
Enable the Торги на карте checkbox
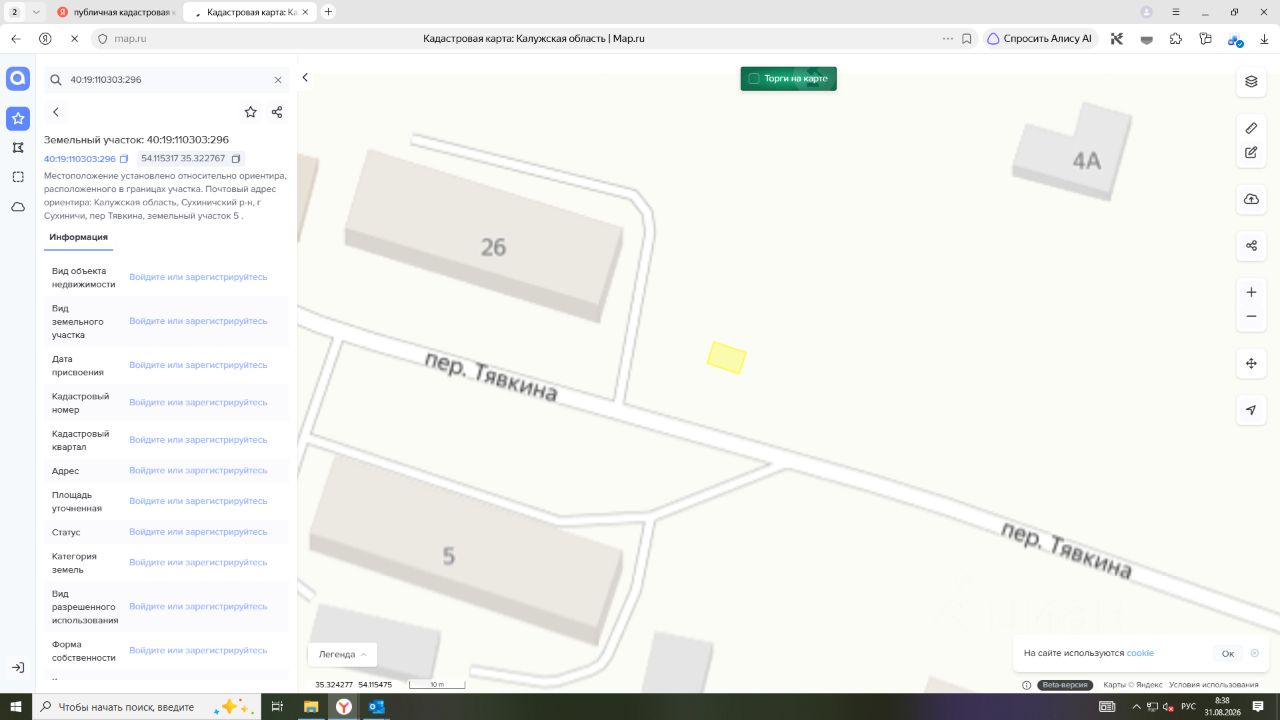pyautogui.click(x=754, y=78)
